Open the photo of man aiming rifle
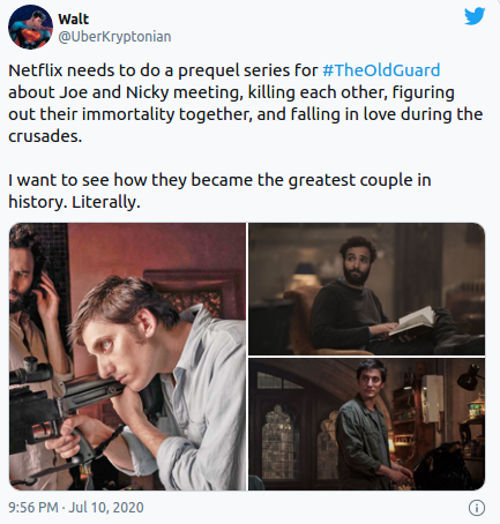 (127, 357)
